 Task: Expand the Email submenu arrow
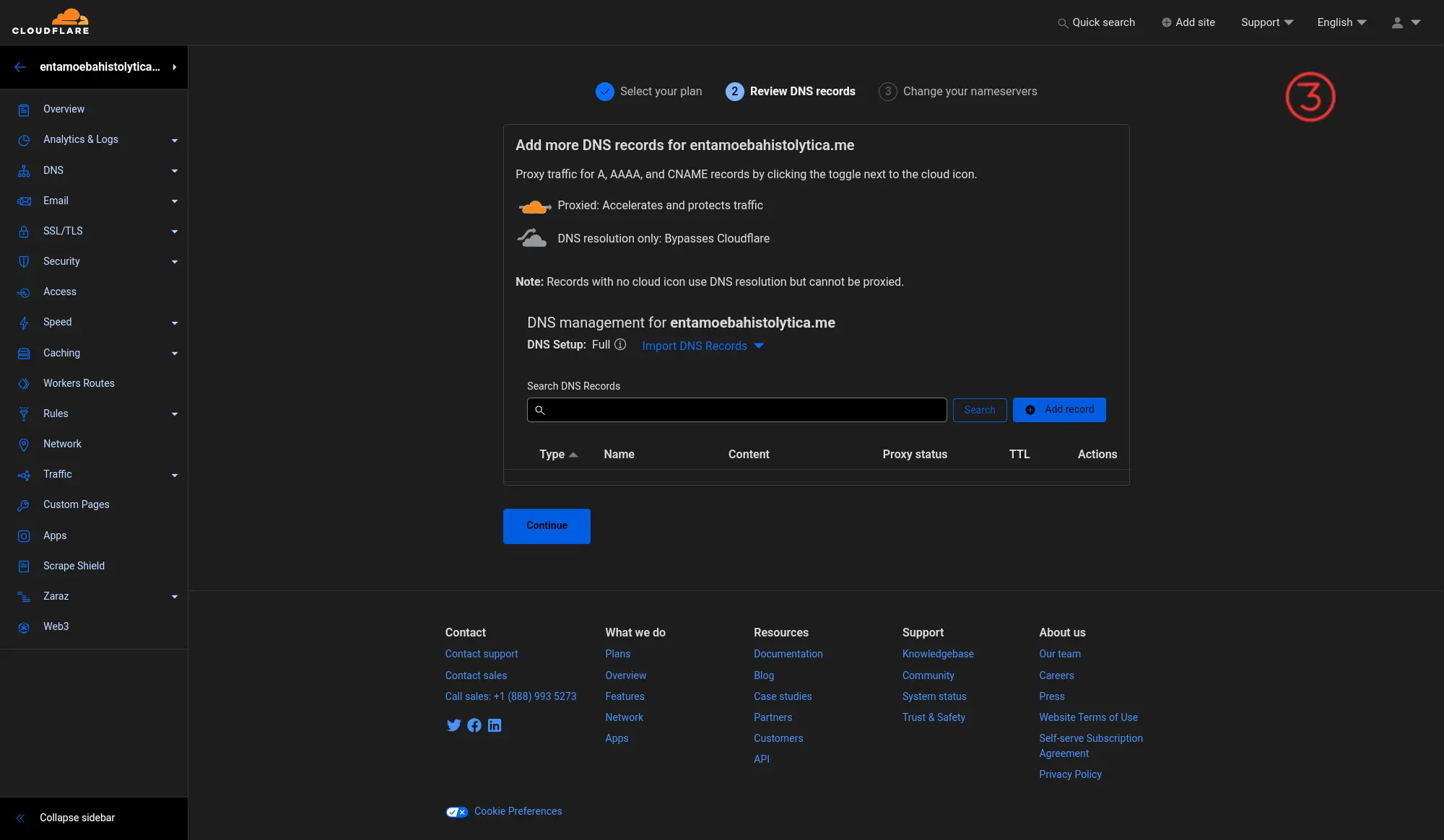pyautogui.click(x=175, y=201)
